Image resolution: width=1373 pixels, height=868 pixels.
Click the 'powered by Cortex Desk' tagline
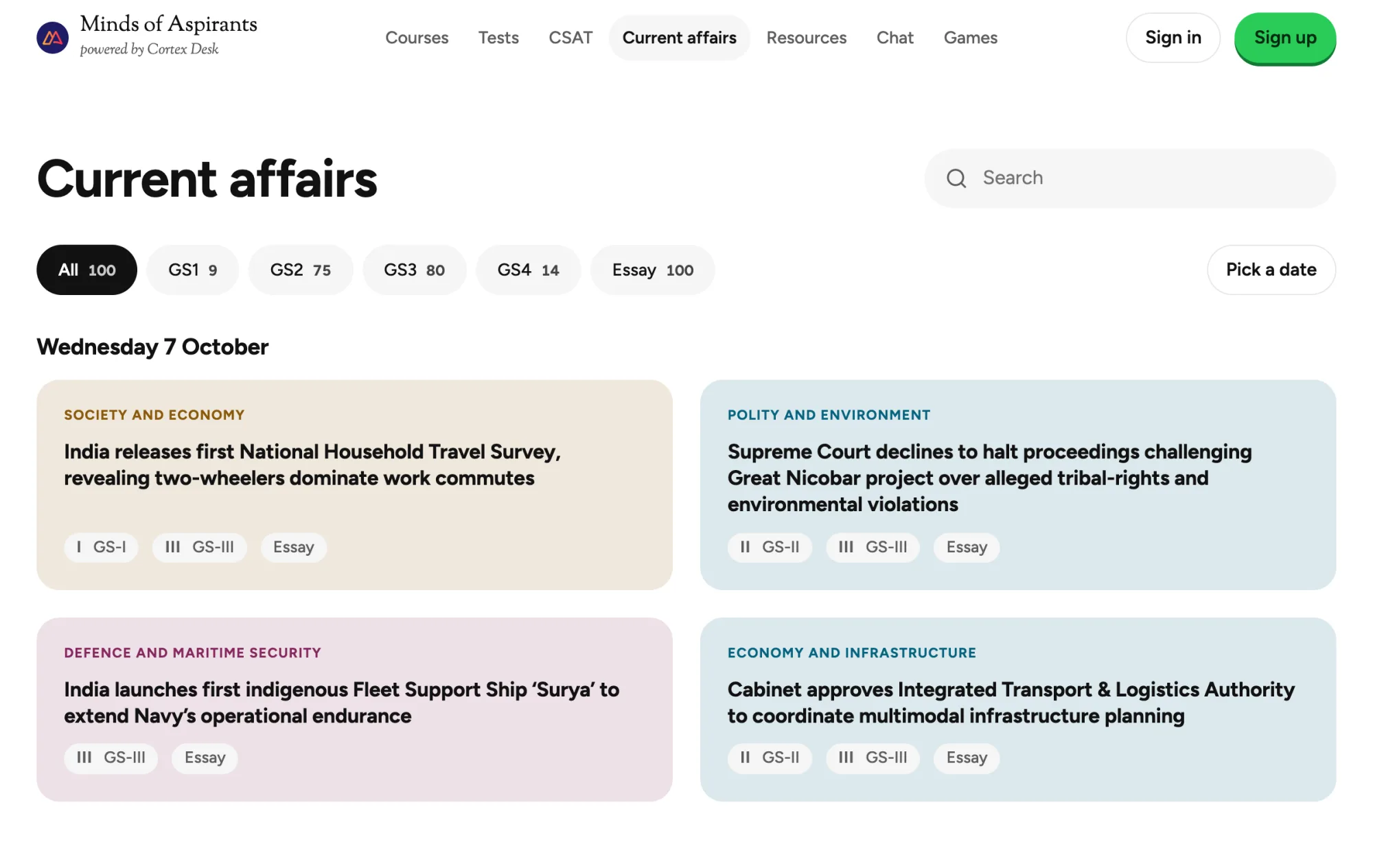(x=149, y=49)
